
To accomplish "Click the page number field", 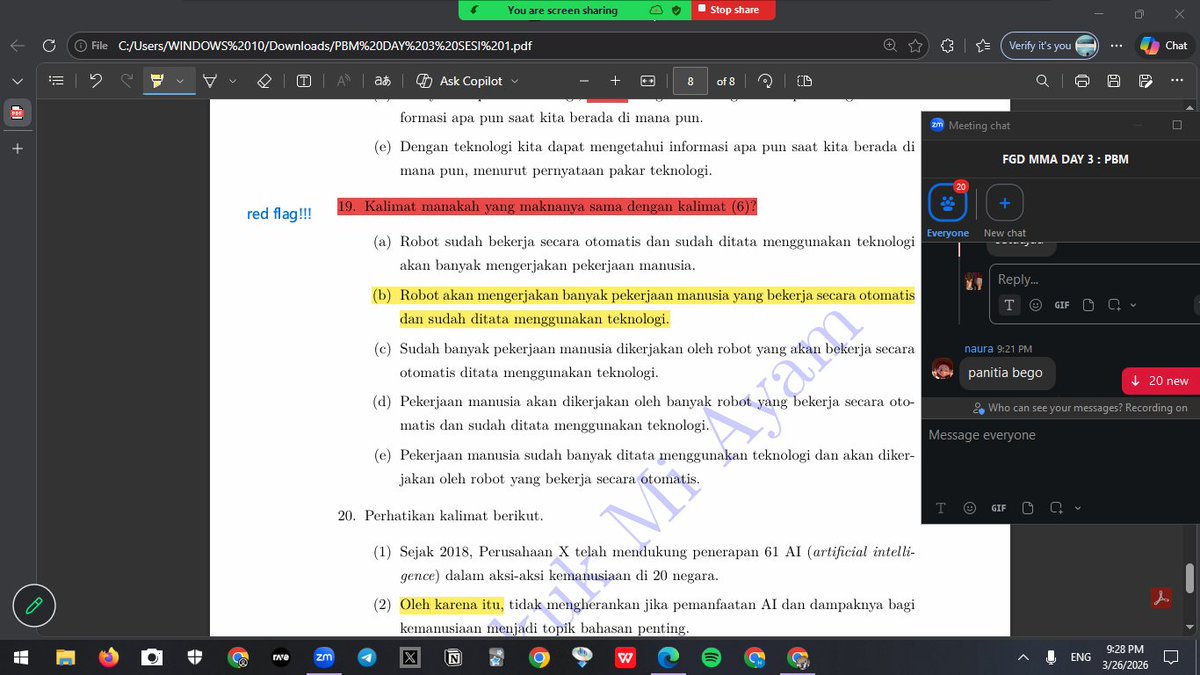I will (690, 81).
